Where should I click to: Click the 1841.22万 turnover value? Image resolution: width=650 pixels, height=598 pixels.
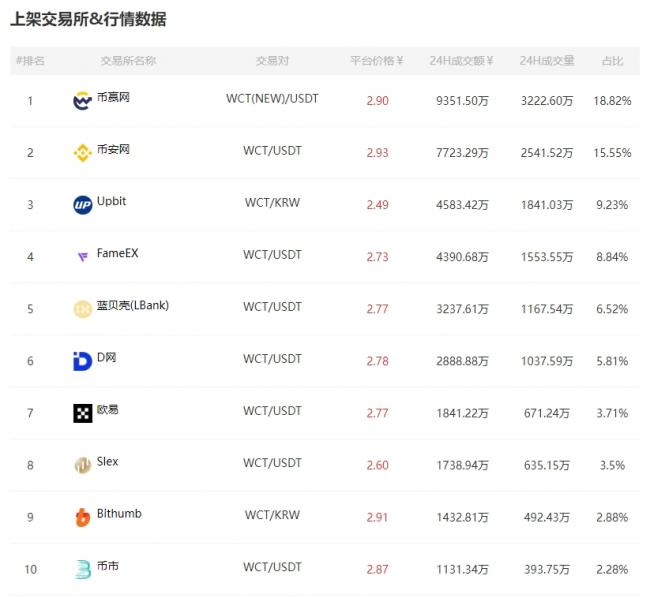click(x=462, y=413)
